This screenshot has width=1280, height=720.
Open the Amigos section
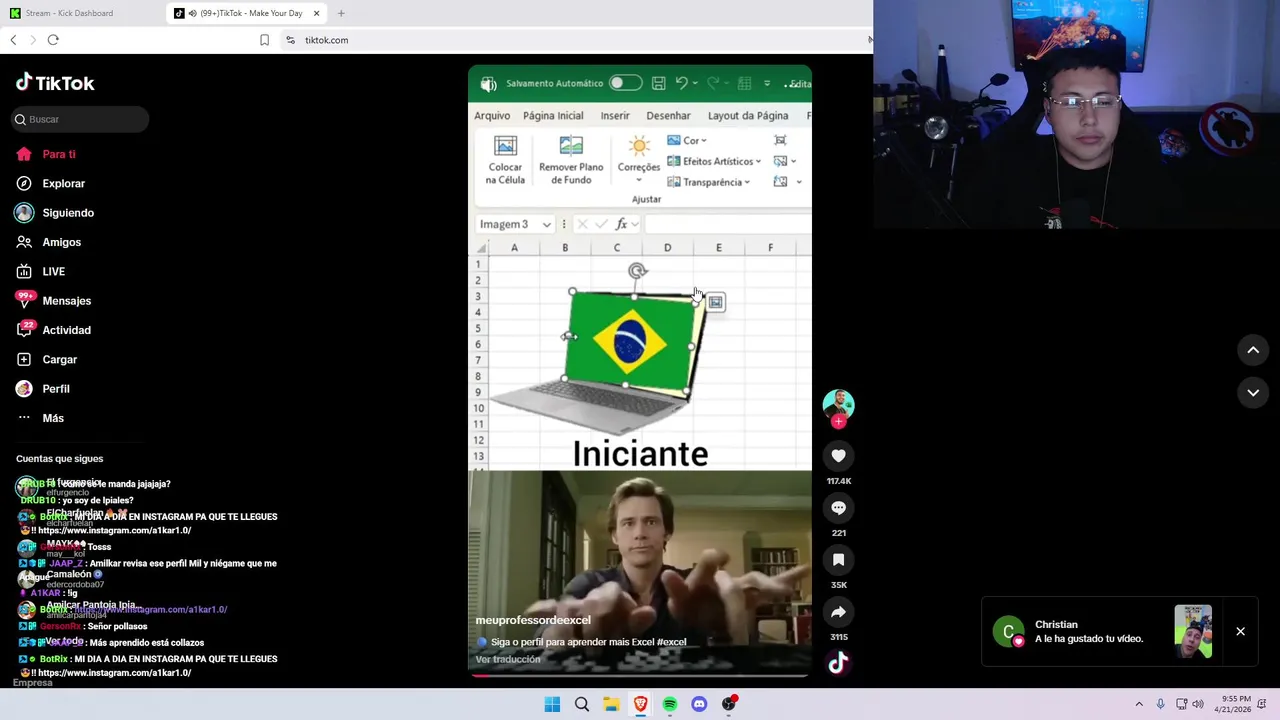(x=61, y=242)
